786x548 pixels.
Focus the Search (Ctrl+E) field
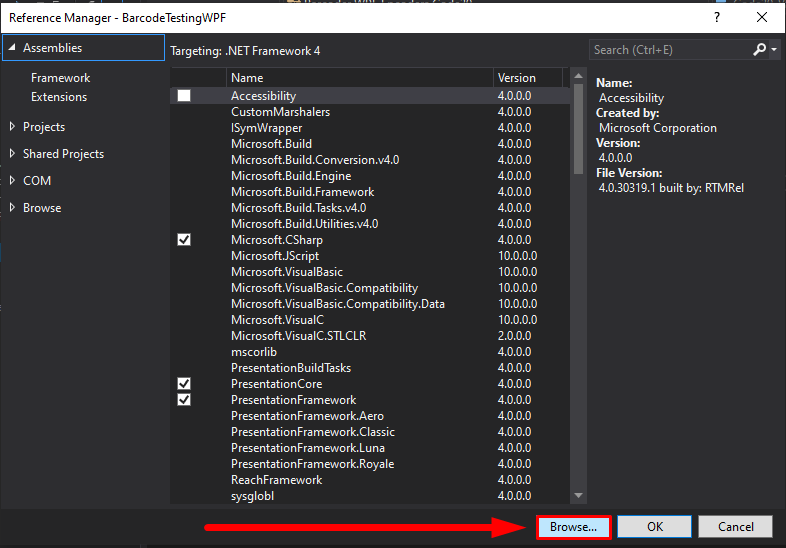[672, 50]
